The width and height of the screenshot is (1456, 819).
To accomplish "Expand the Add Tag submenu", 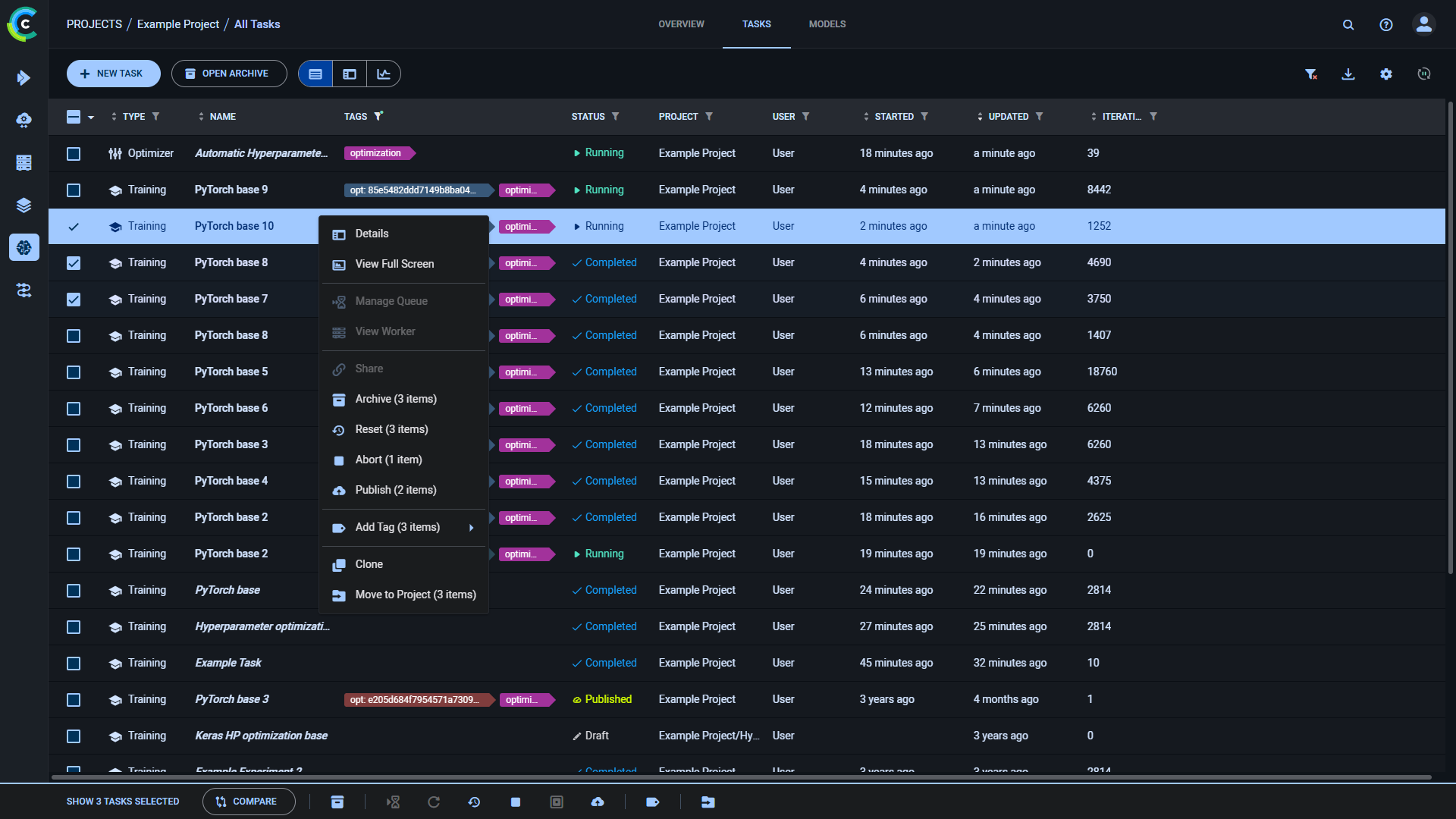I will [472, 527].
